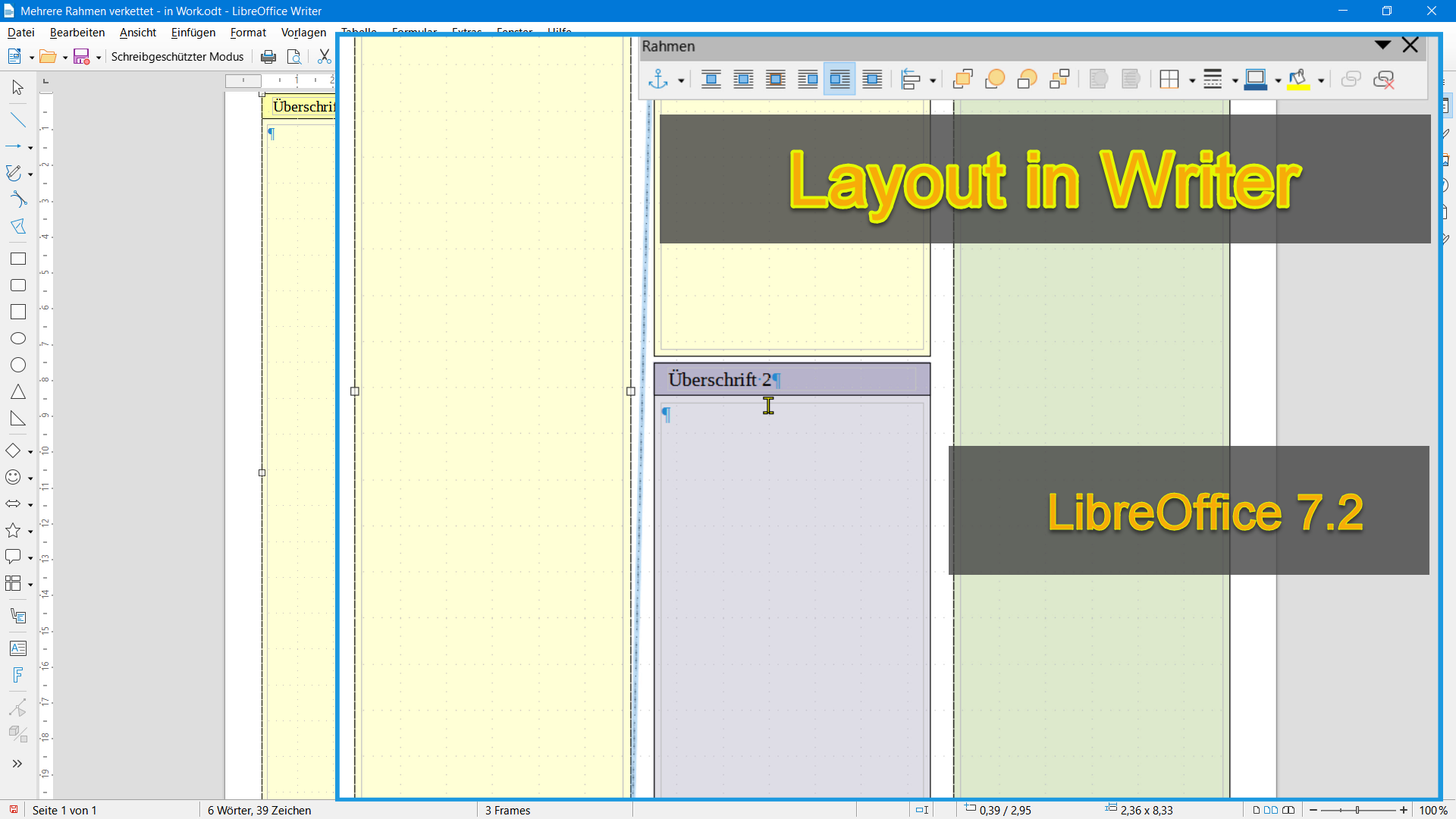Image resolution: width=1456 pixels, height=819 pixels.
Task: Toggle Schreibgeschützter Modus off
Action: [x=177, y=56]
